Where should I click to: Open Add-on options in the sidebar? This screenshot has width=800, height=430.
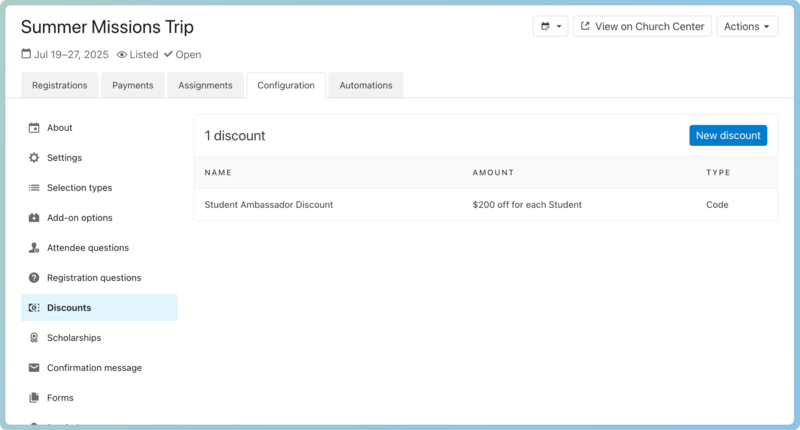pos(99,218)
